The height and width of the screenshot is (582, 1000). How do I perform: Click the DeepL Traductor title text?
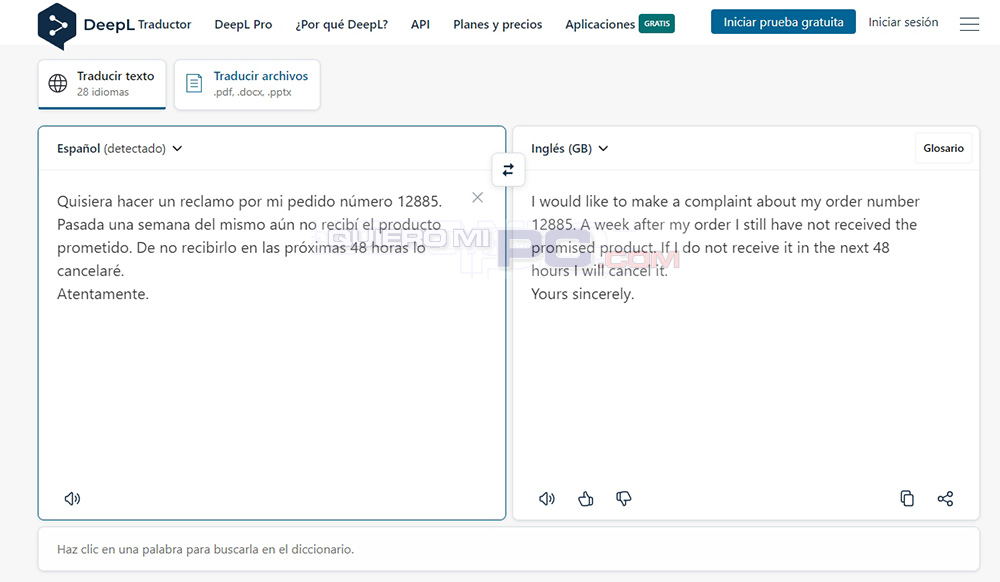coord(137,24)
